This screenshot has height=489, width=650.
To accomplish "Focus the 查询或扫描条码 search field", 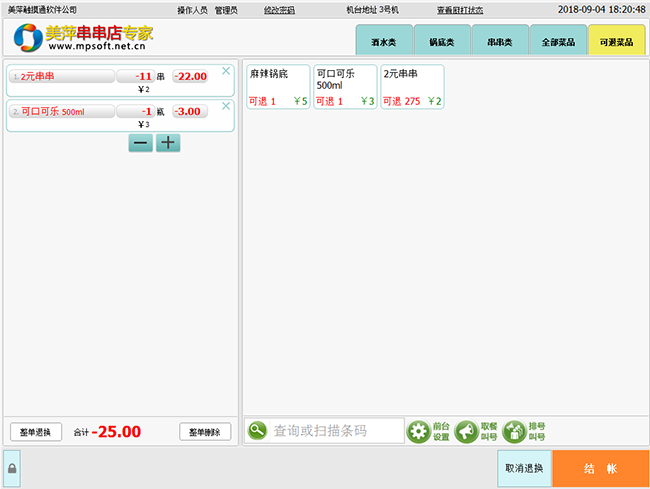I will click(337, 431).
